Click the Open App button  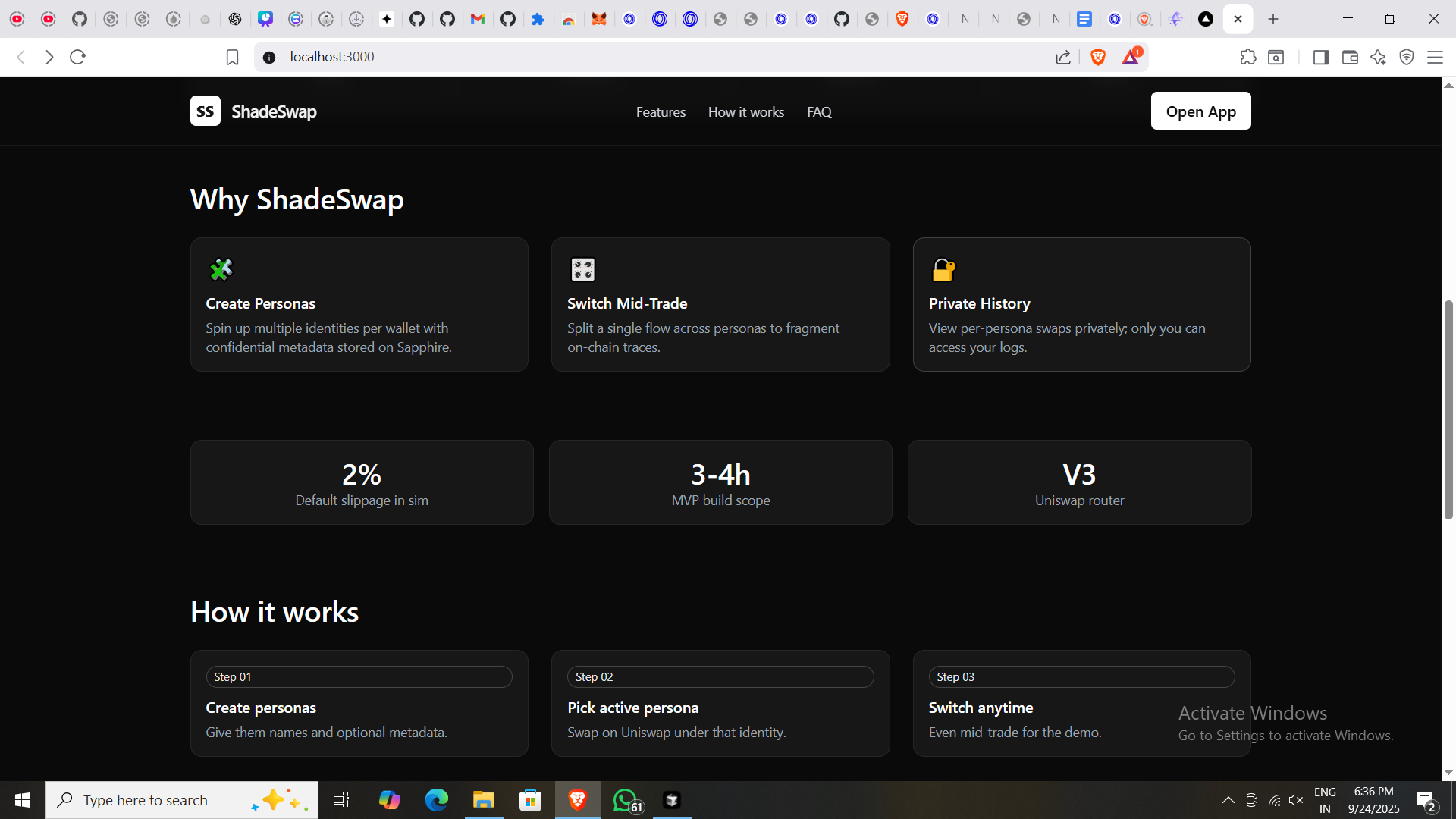pyautogui.click(x=1200, y=111)
